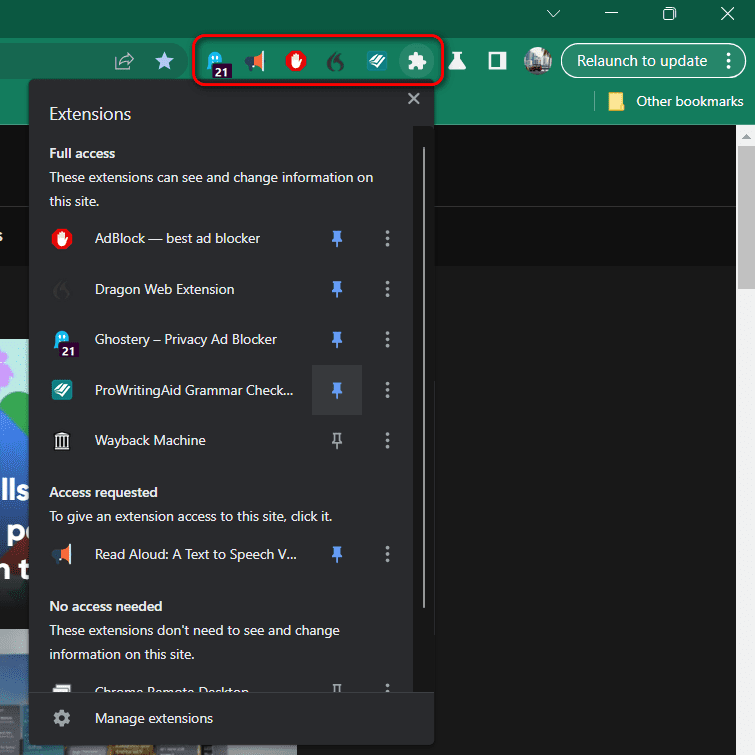Click the Dragon Web Extension entry

[x=165, y=289]
